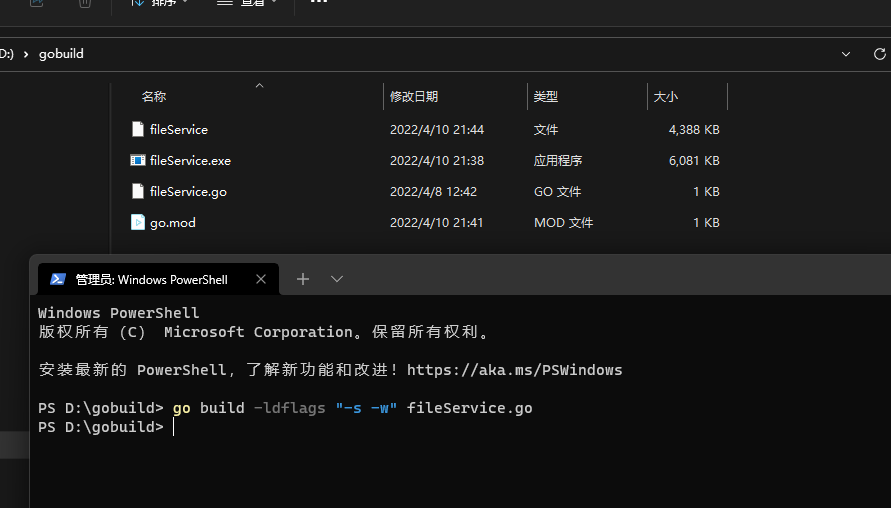The width and height of the screenshot is (891, 508).
Task: Click the 4,388 KB size cell
Action: click(x=694, y=130)
